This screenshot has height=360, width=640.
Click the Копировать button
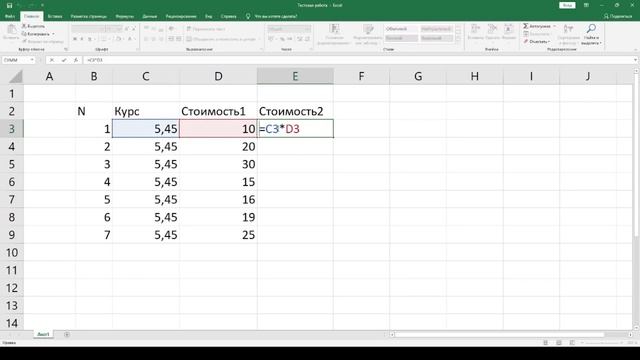coord(36,34)
